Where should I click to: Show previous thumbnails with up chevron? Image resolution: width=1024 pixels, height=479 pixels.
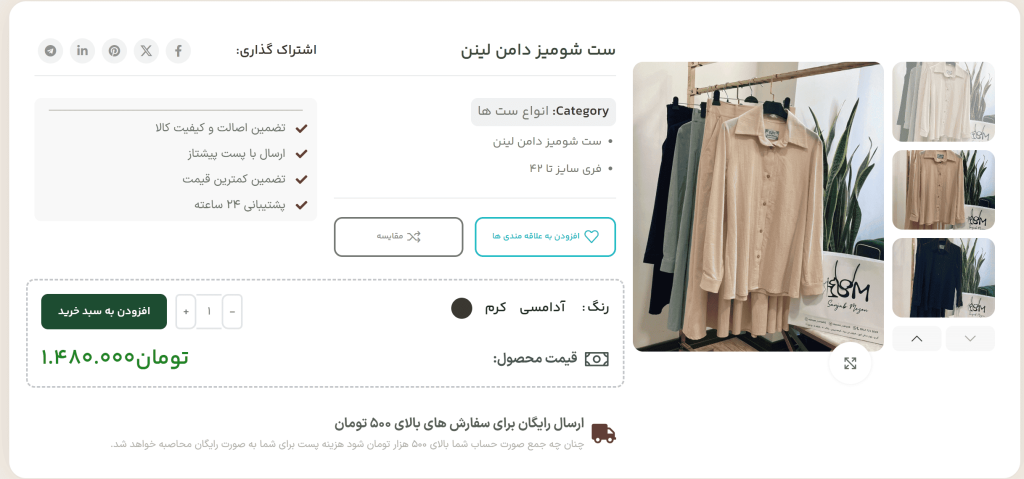917,339
